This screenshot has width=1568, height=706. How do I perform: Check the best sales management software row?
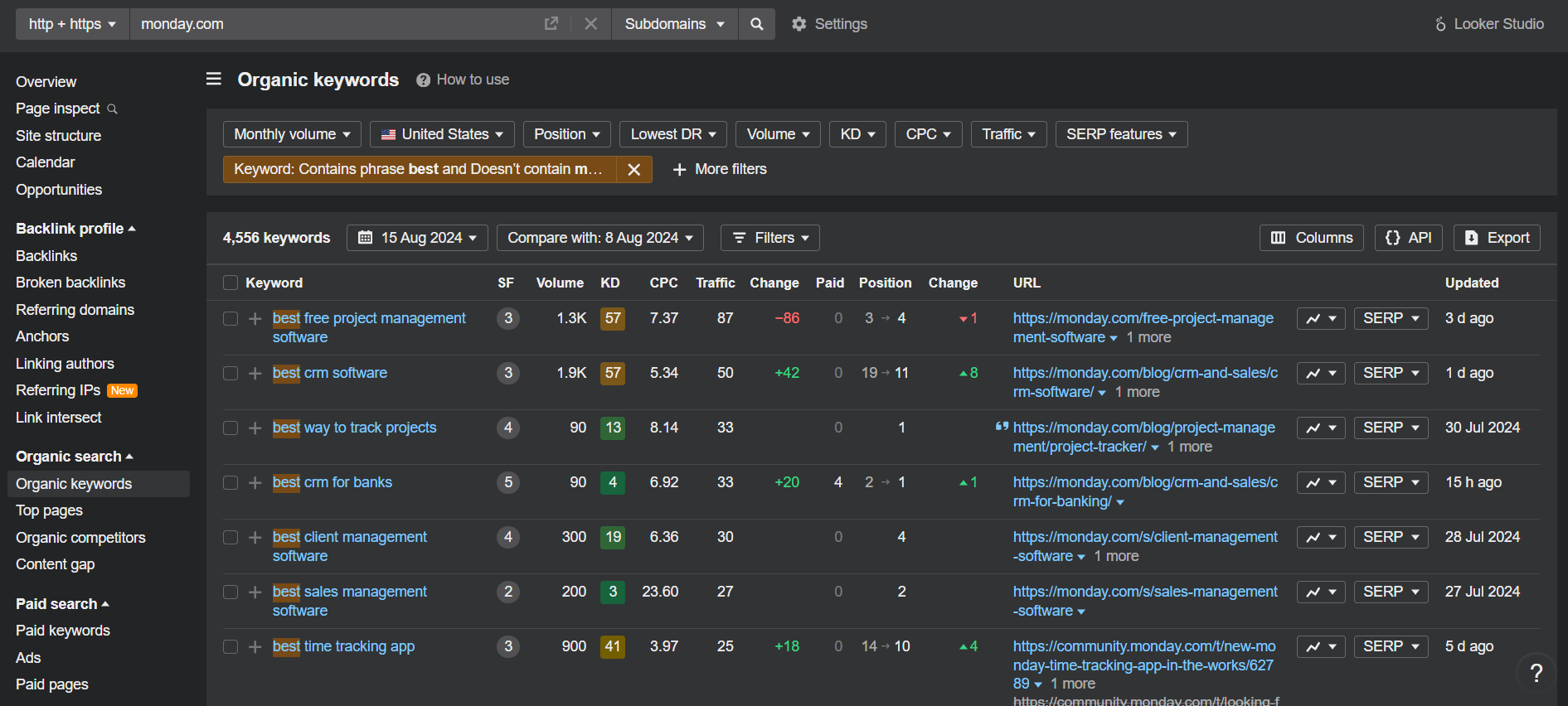[231, 592]
